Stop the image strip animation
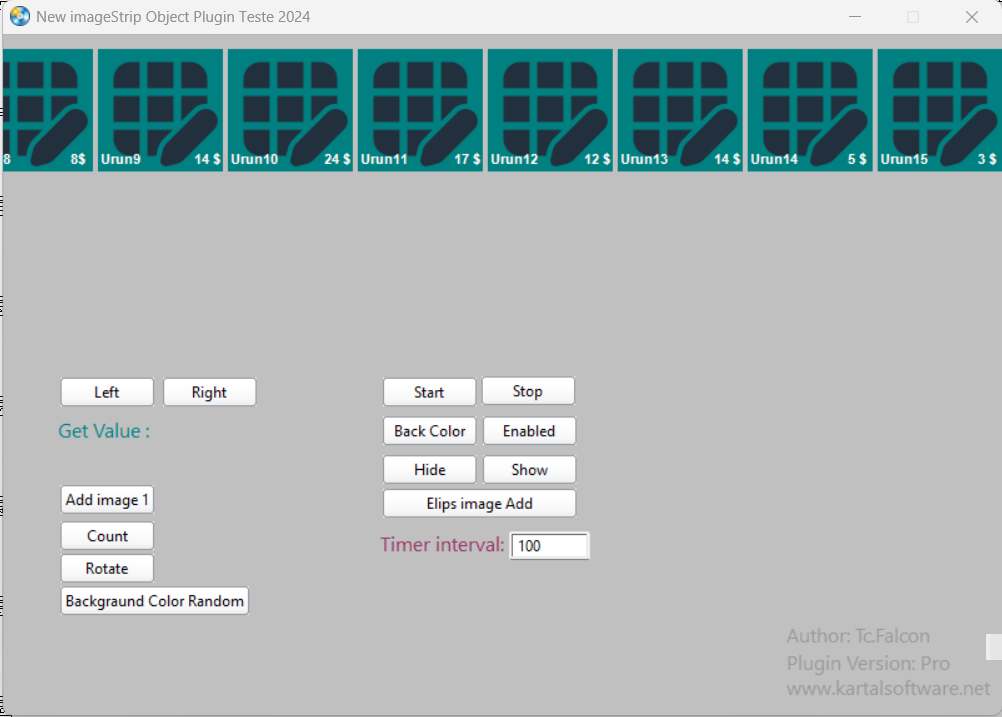Image resolution: width=1002 pixels, height=717 pixels. (528, 391)
